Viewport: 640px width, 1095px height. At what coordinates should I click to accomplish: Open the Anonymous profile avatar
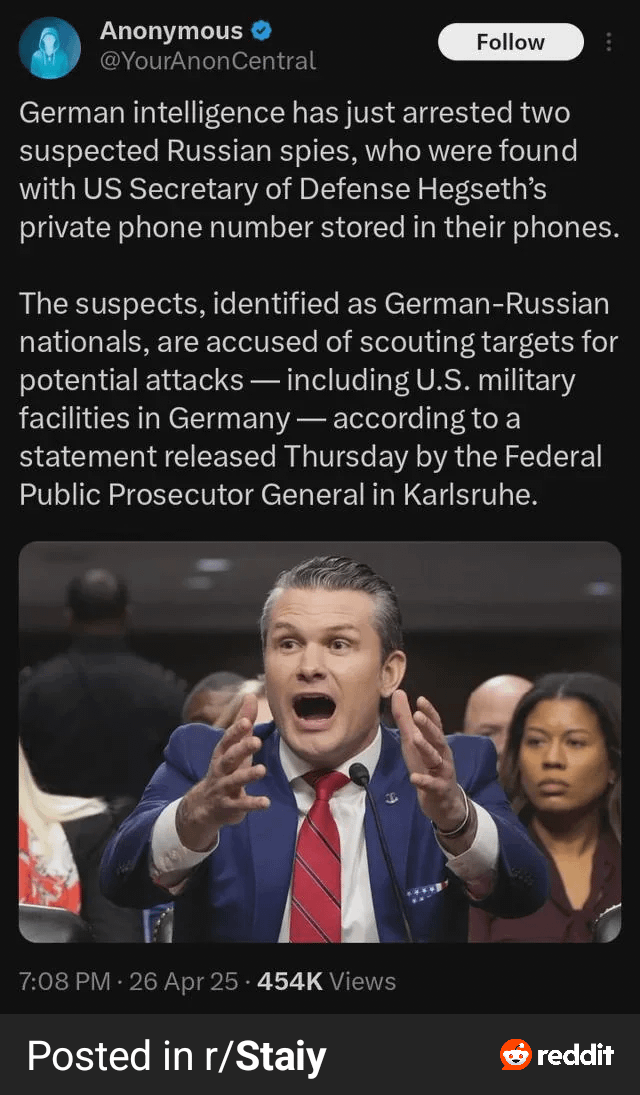point(50,47)
